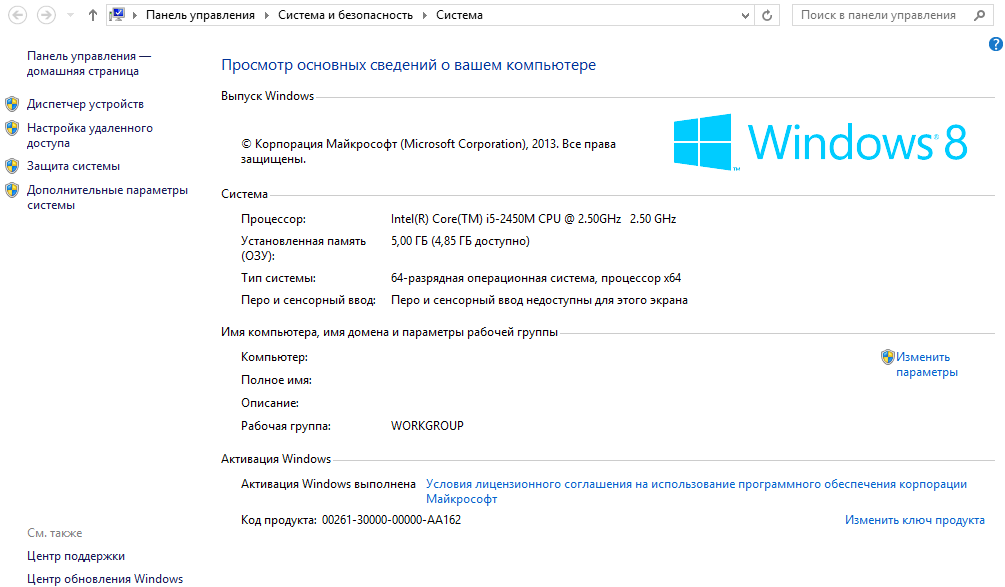Click the shield icon beside Диспетчер устройств
This screenshot has height=587, width=1005.
click(12, 104)
